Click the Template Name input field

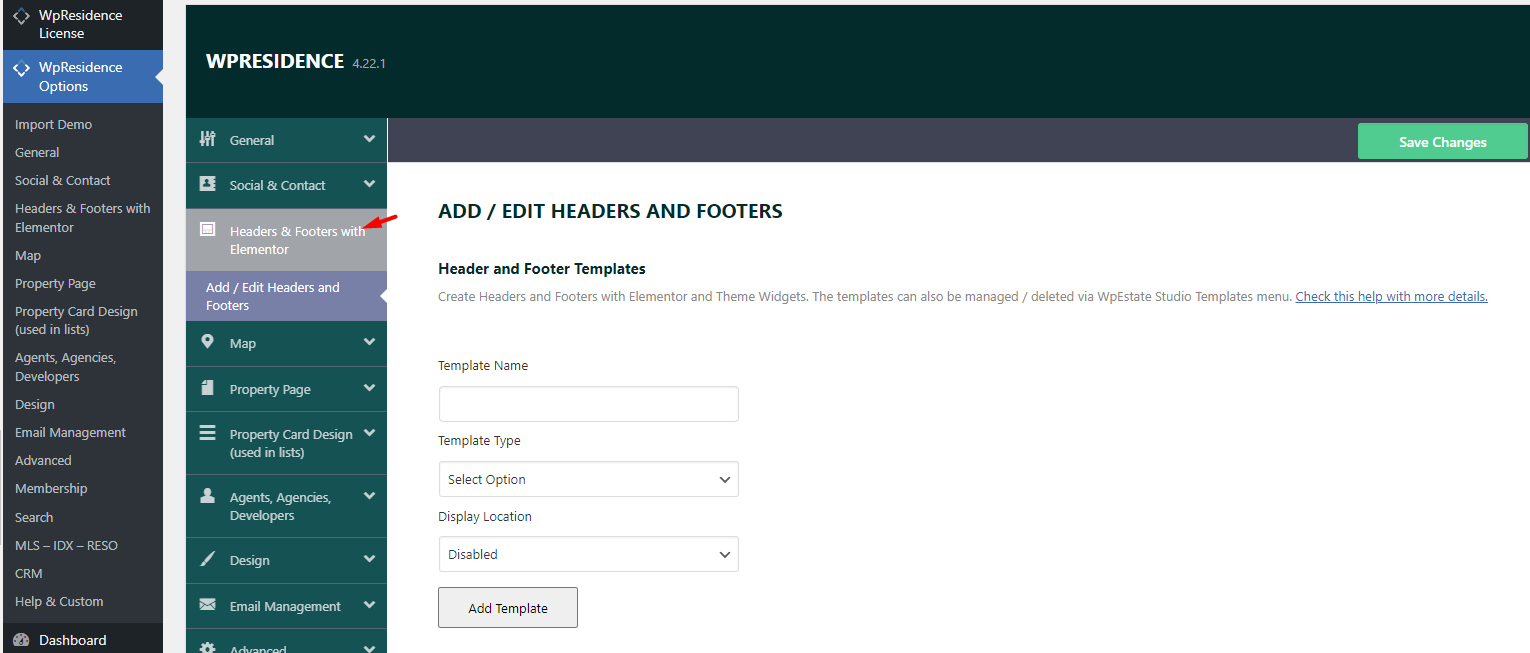587,403
